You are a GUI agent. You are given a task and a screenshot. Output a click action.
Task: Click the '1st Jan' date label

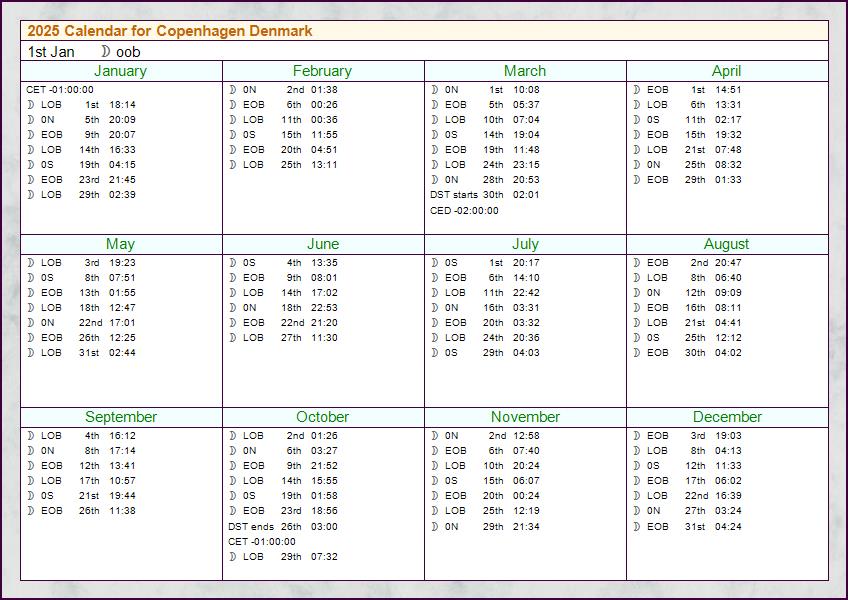(x=51, y=52)
